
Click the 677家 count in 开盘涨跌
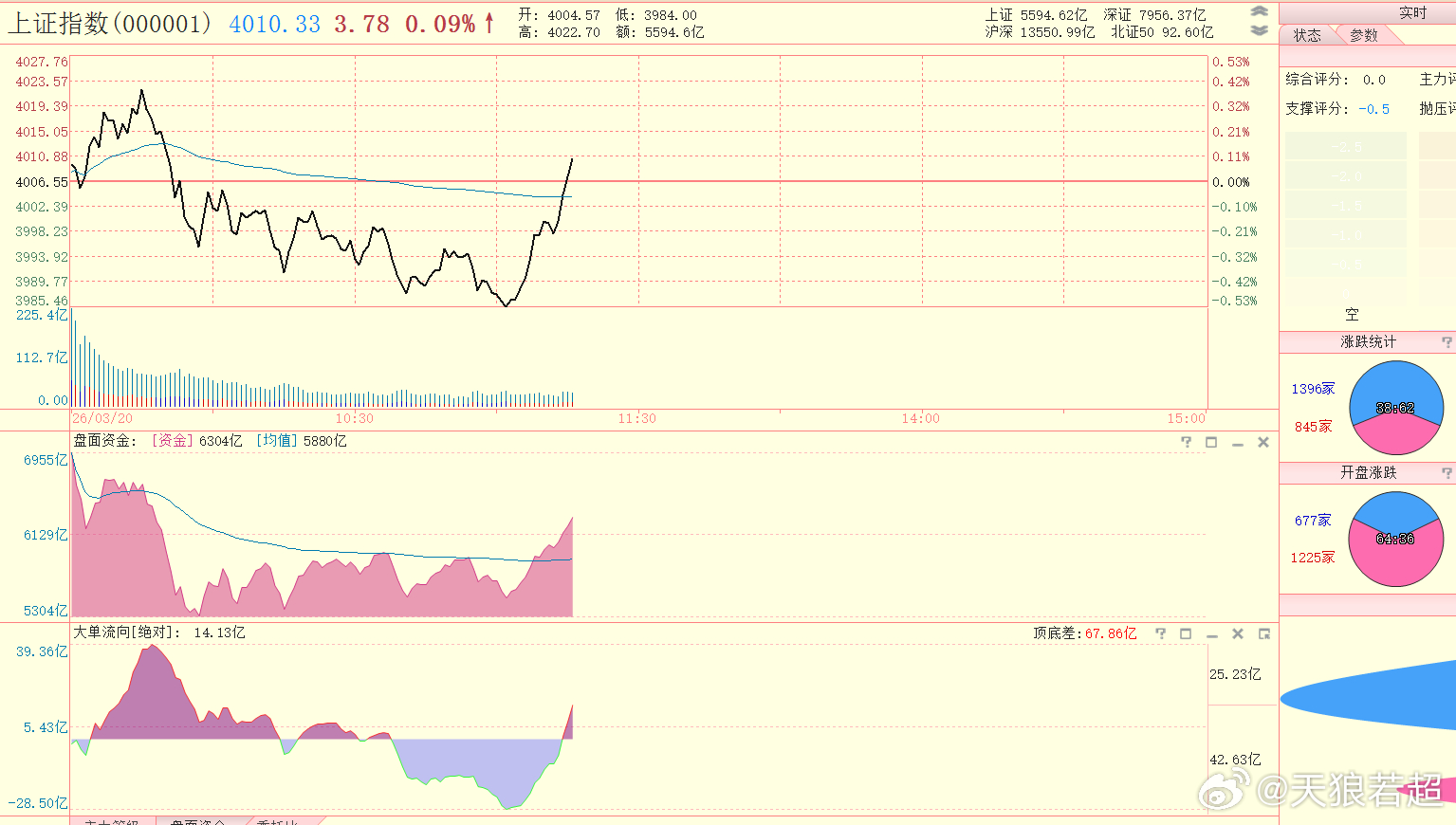pyautogui.click(x=1314, y=521)
